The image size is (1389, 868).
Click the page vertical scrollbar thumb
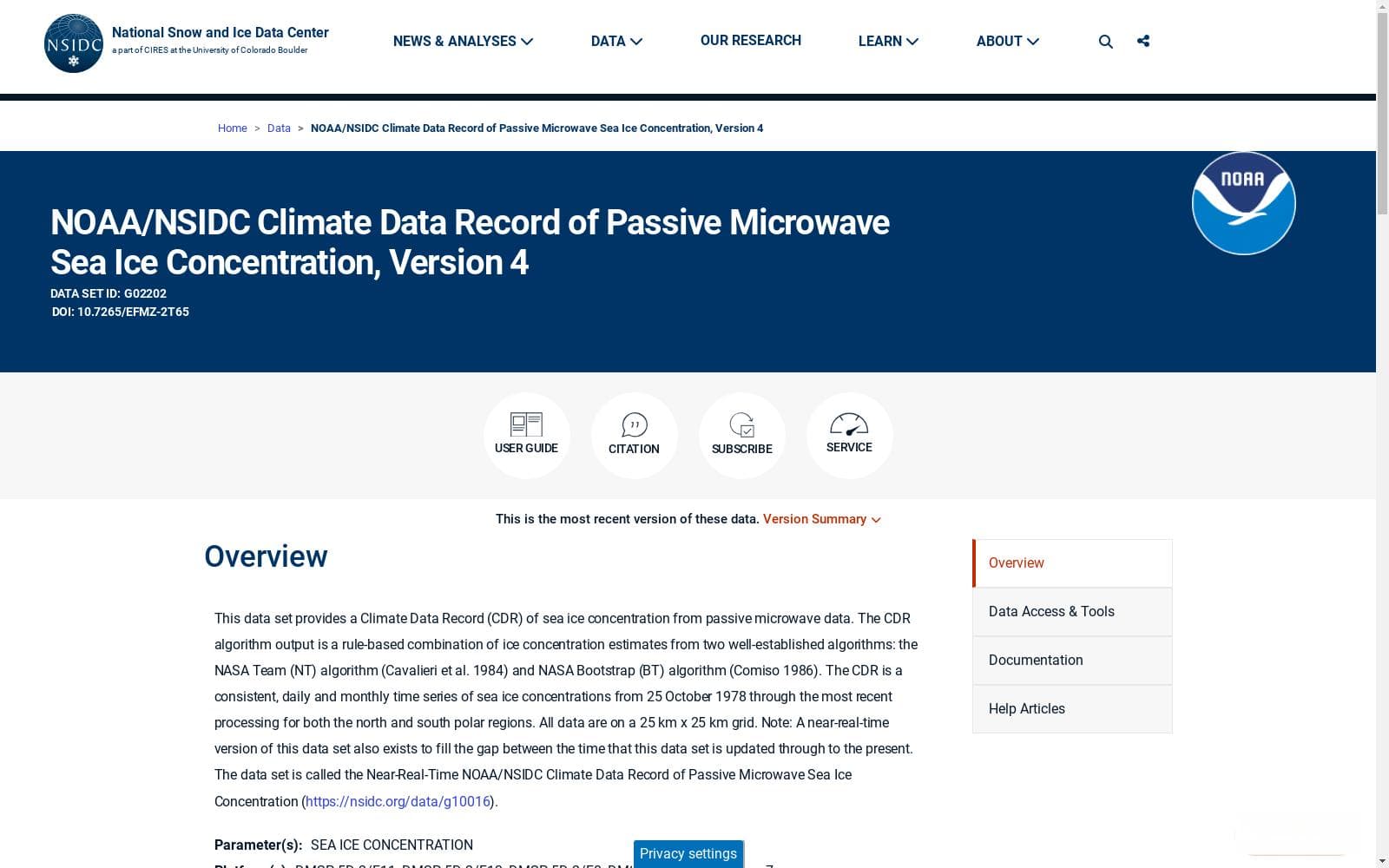point(1382,113)
